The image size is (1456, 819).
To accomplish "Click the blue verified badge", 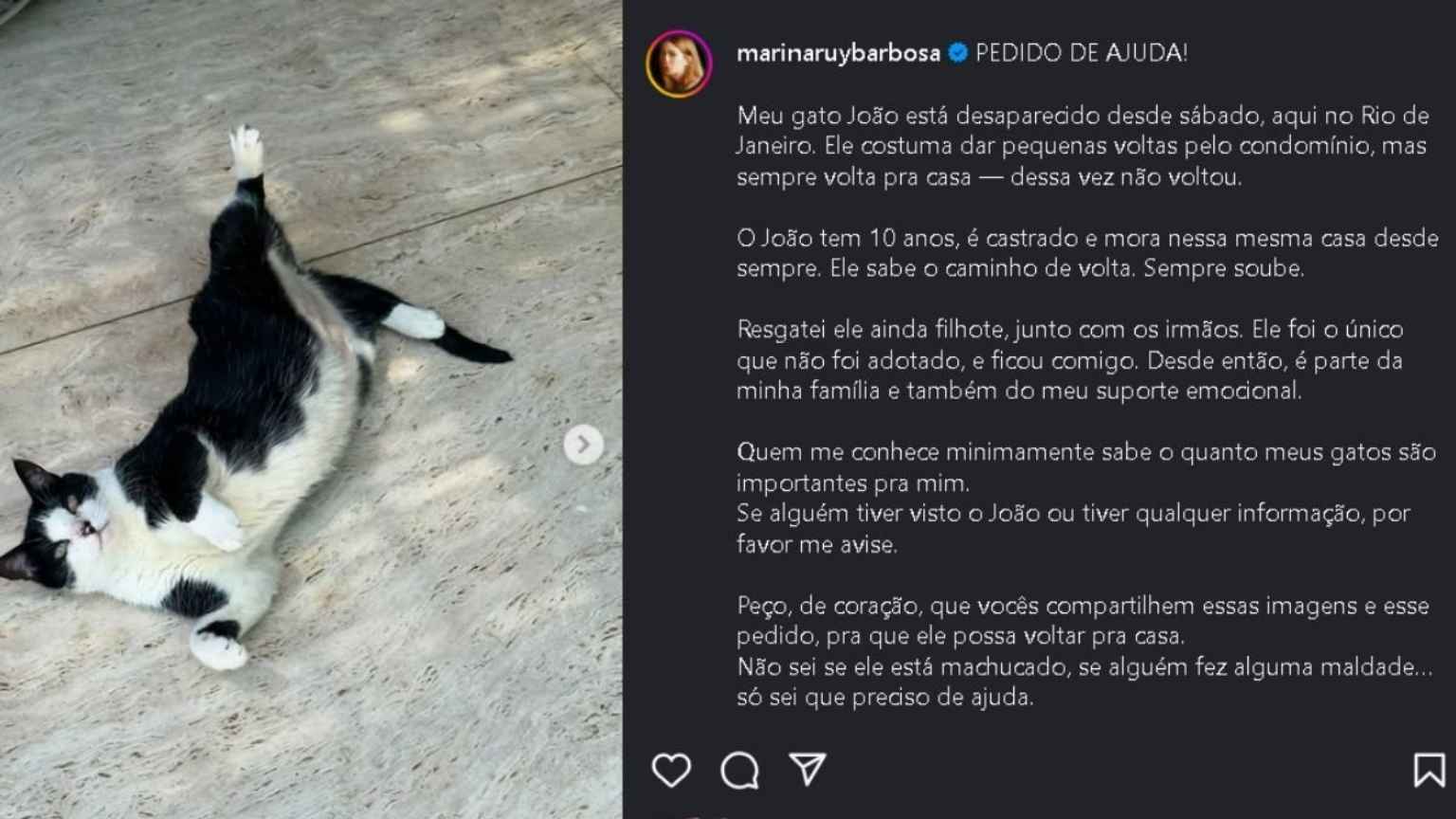I will (957, 53).
